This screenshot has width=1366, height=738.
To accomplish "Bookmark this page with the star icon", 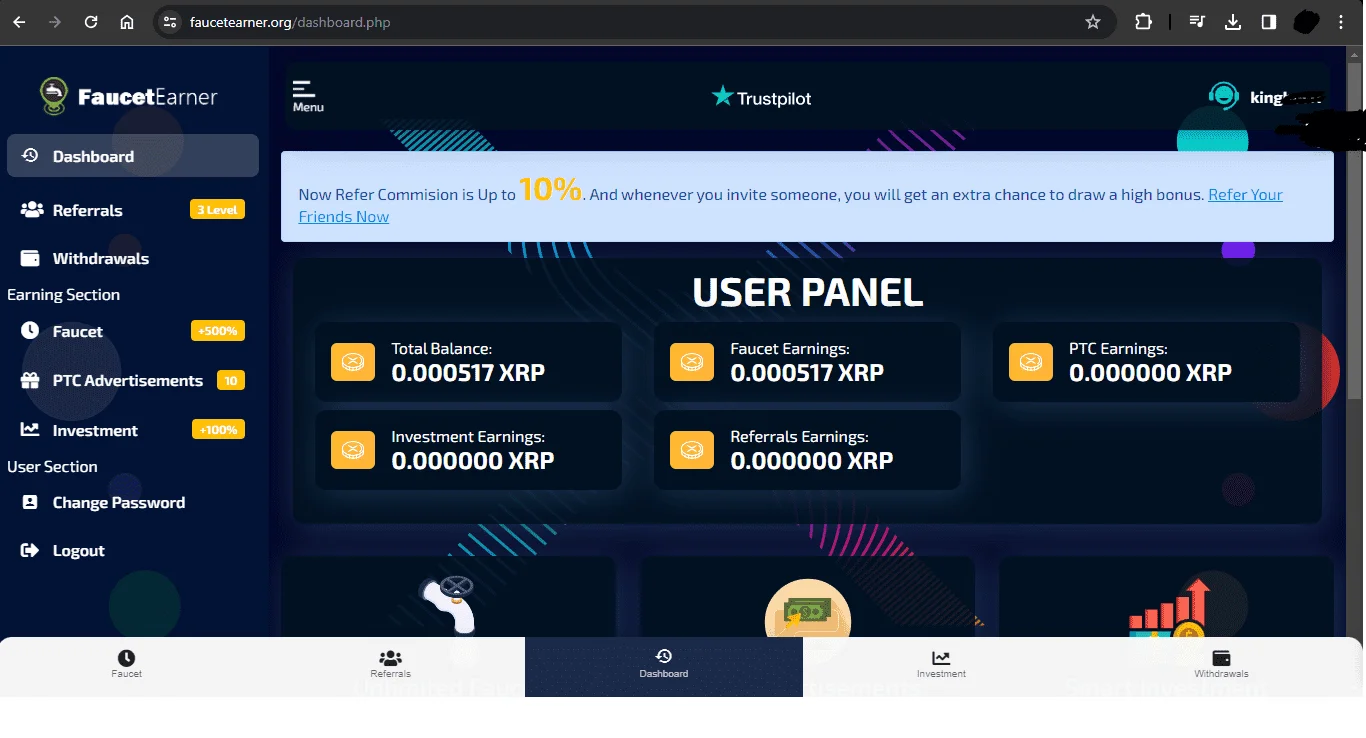I will [x=1093, y=22].
